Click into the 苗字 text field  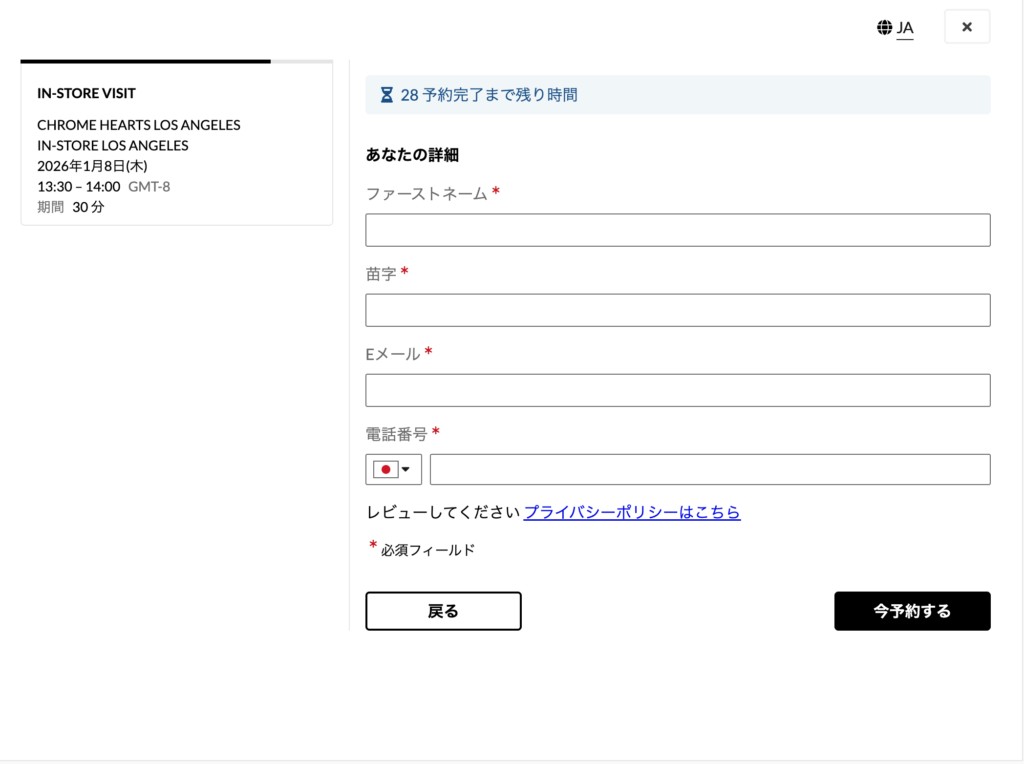(677, 310)
